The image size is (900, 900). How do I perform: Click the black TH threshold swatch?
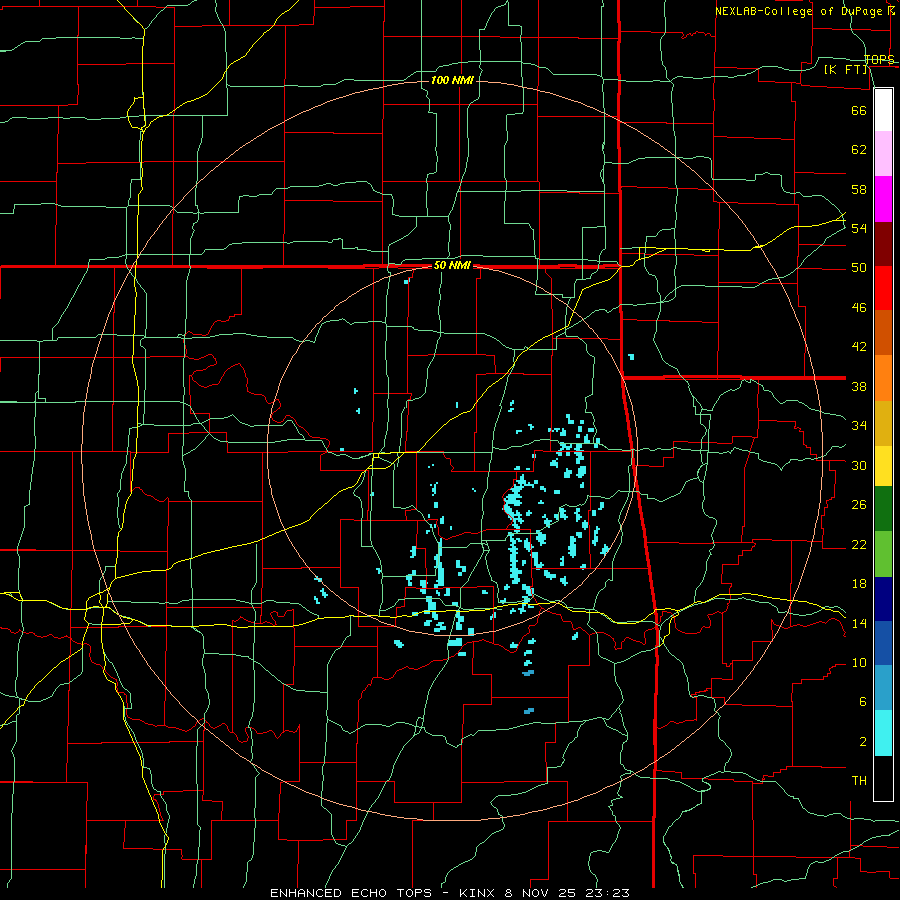[883, 778]
